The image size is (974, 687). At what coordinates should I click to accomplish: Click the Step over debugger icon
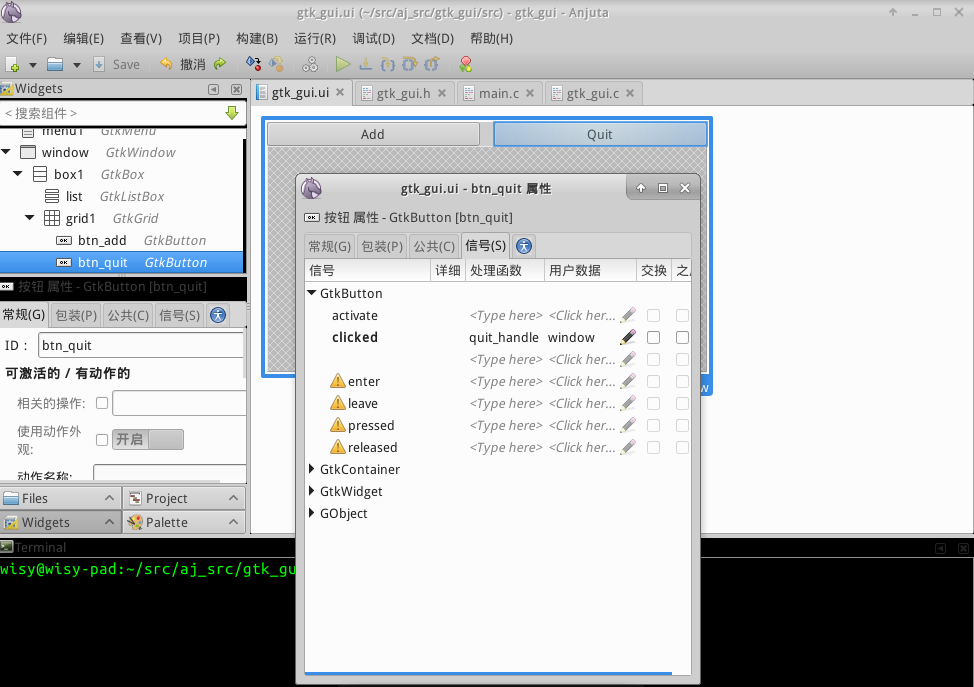[x=409, y=64]
